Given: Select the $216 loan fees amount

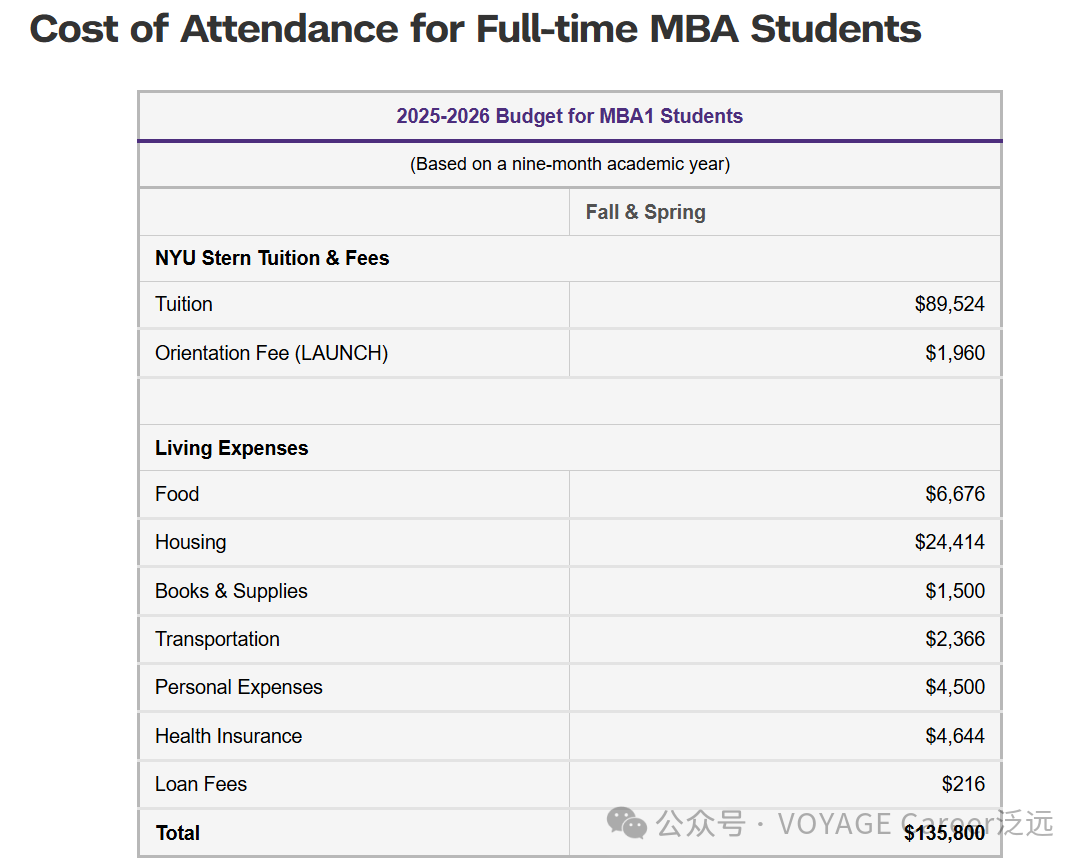Looking at the screenshot, I should point(963,784).
